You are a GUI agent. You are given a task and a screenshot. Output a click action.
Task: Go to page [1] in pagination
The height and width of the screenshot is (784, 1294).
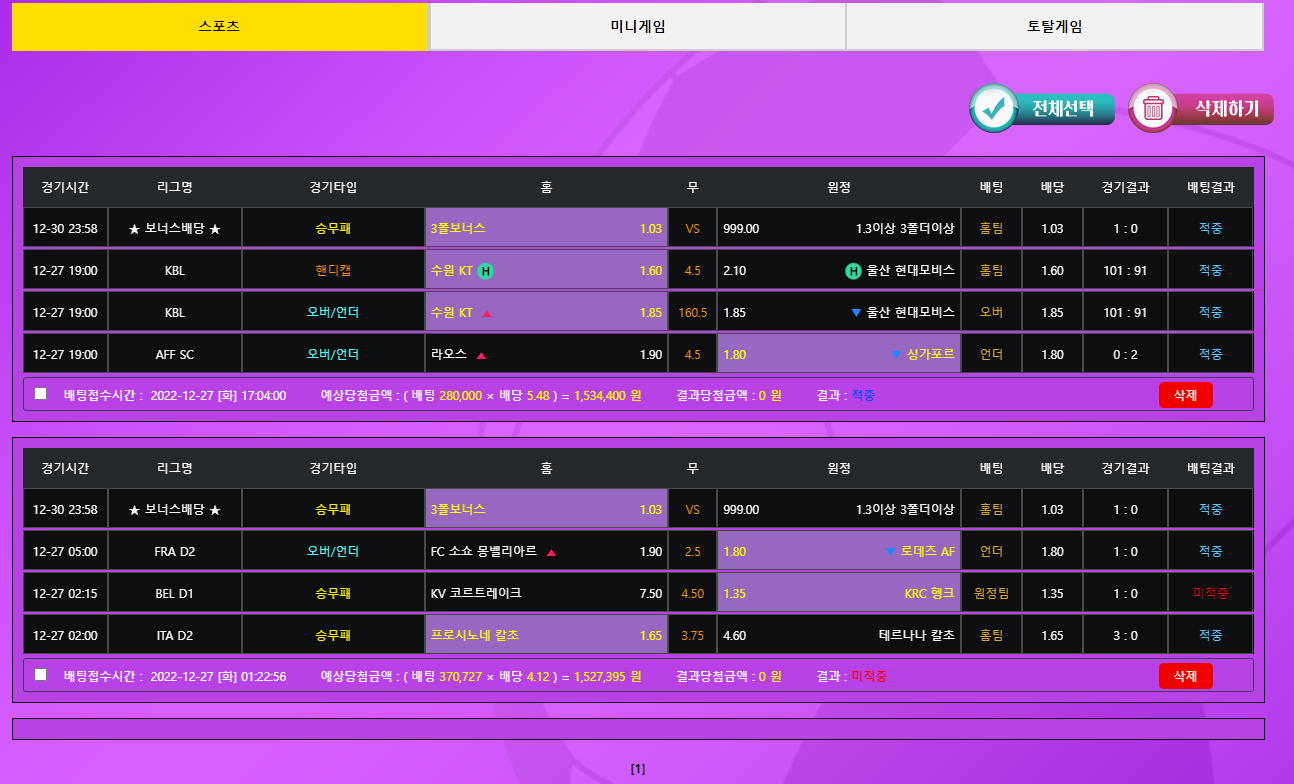coord(638,769)
